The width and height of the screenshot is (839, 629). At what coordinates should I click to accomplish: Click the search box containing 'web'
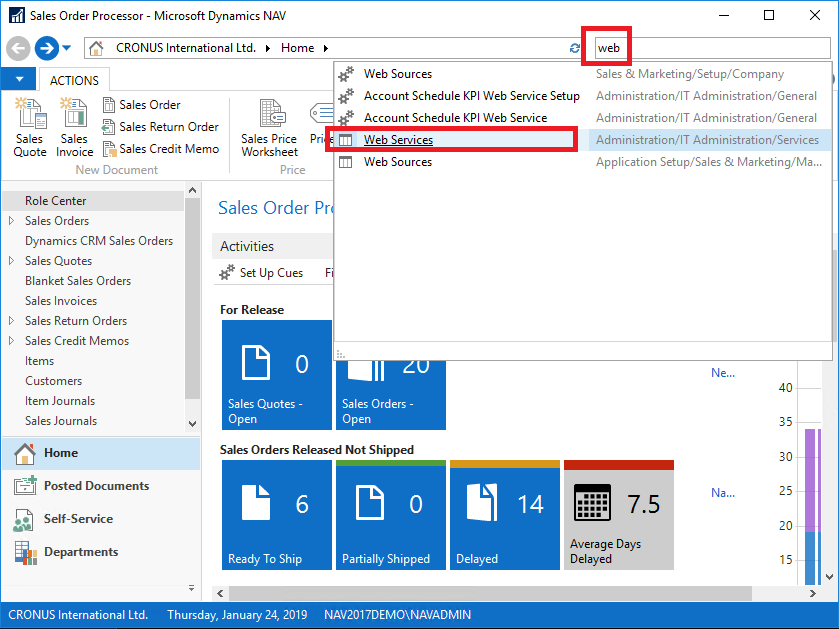pyautogui.click(x=712, y=48)
